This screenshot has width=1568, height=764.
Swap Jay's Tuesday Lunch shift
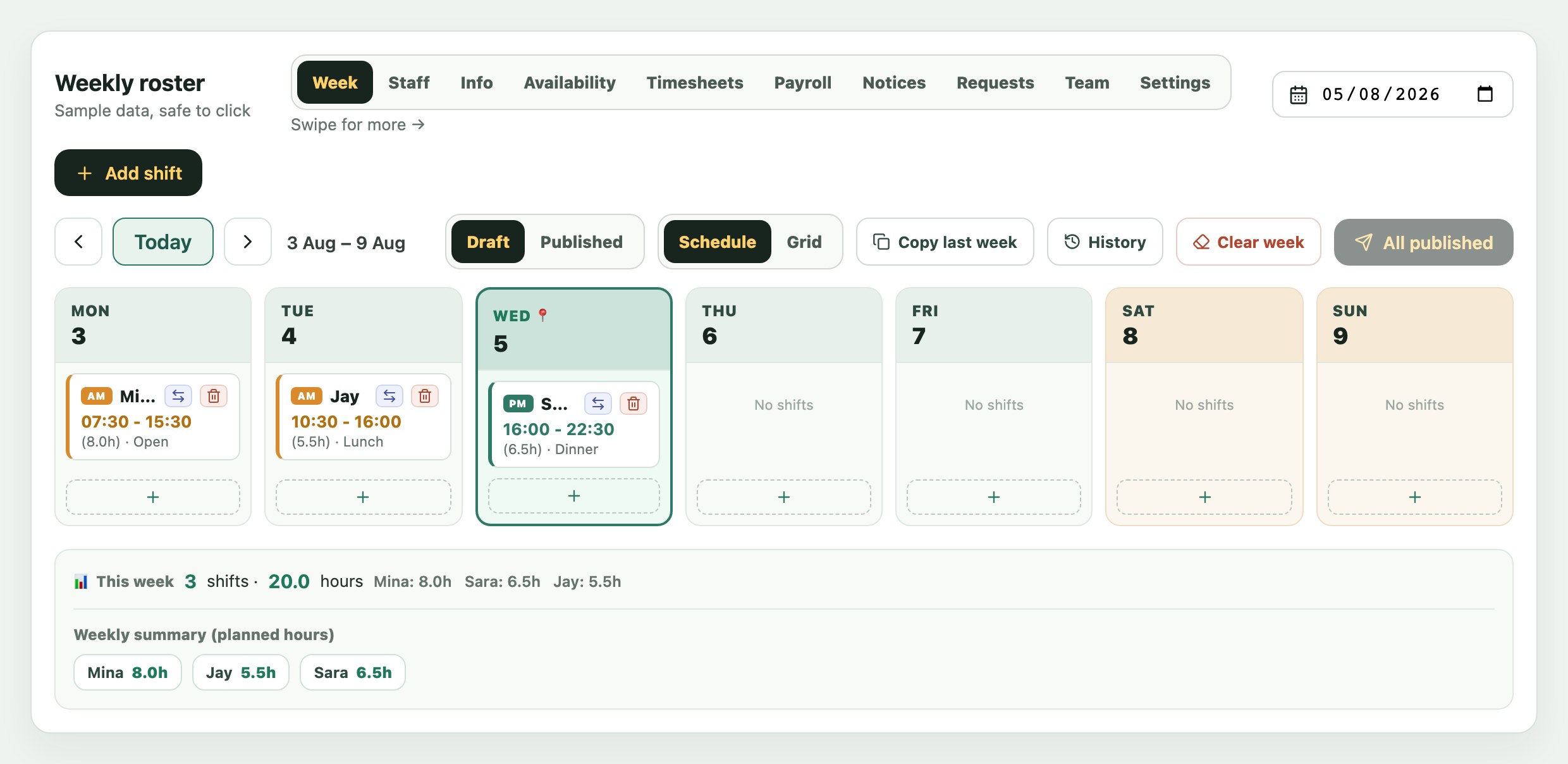click(x=389, y=396)
